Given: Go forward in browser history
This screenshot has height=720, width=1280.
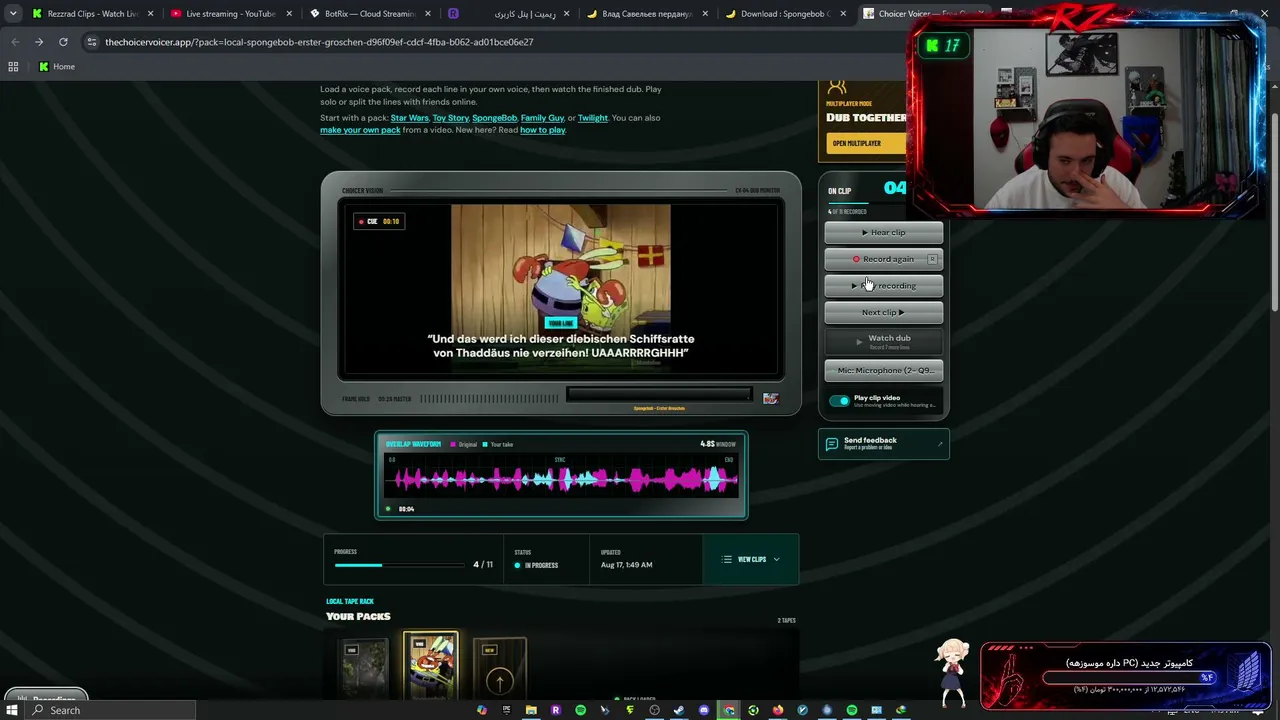Looking at the screenshot, I should (x=39, y=42).
